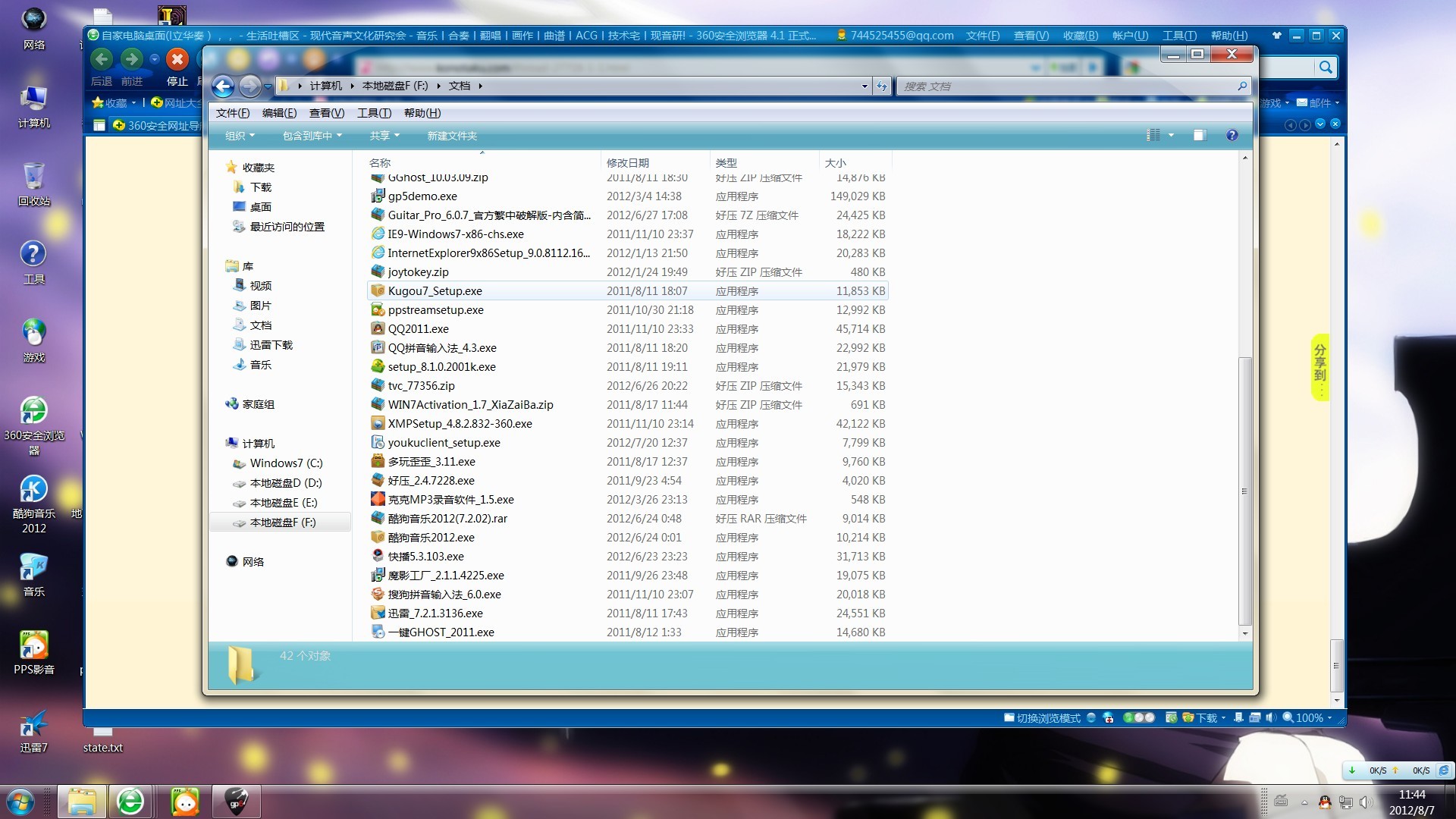The height and width of the screenshot is (819, 1456).
Task: Click the Windows Start orb
Action: point(20,802)
